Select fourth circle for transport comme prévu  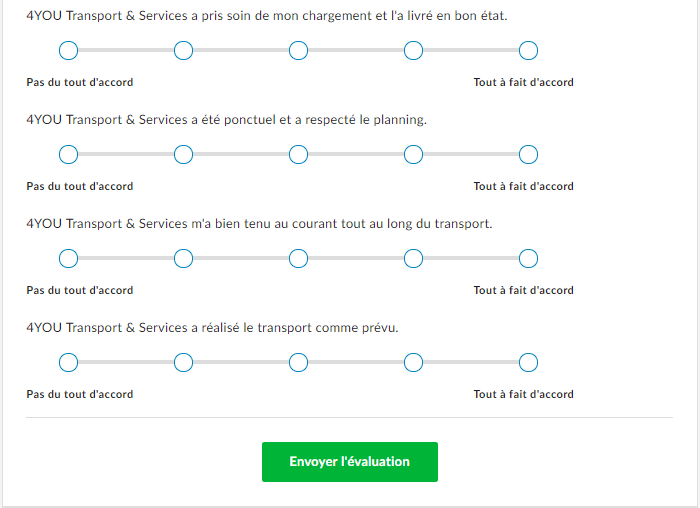tap(413, 362)
